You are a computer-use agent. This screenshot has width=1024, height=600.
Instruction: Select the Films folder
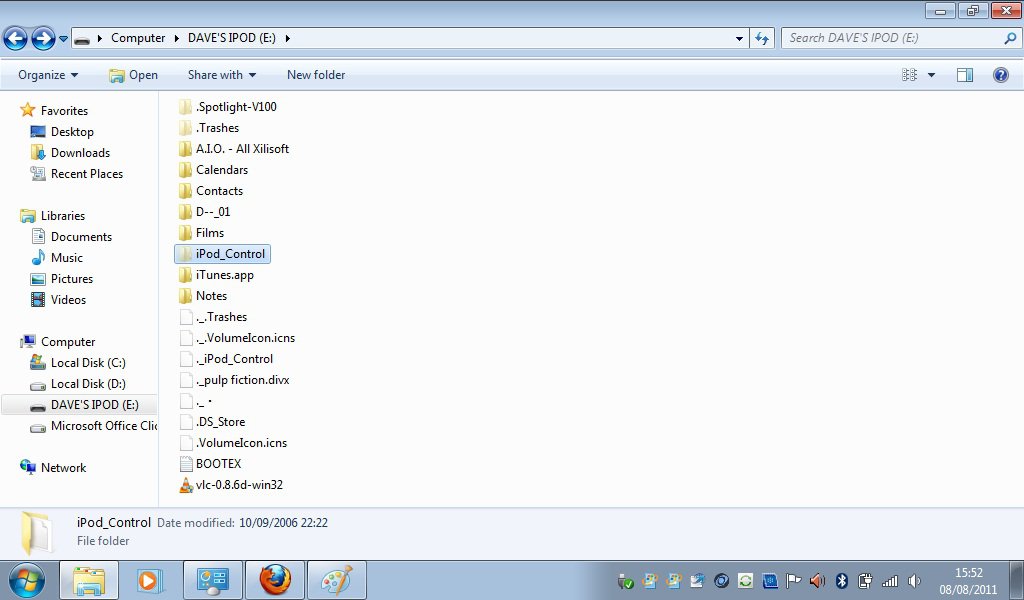coord(209,233)
